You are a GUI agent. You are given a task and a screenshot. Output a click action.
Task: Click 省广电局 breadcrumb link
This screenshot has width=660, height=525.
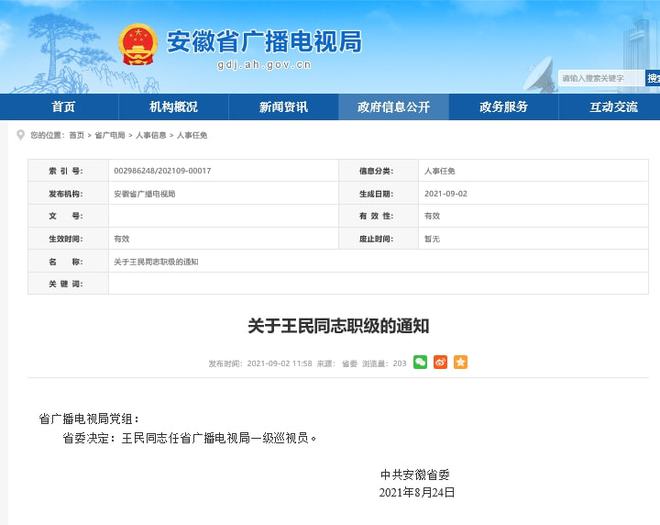110,135
